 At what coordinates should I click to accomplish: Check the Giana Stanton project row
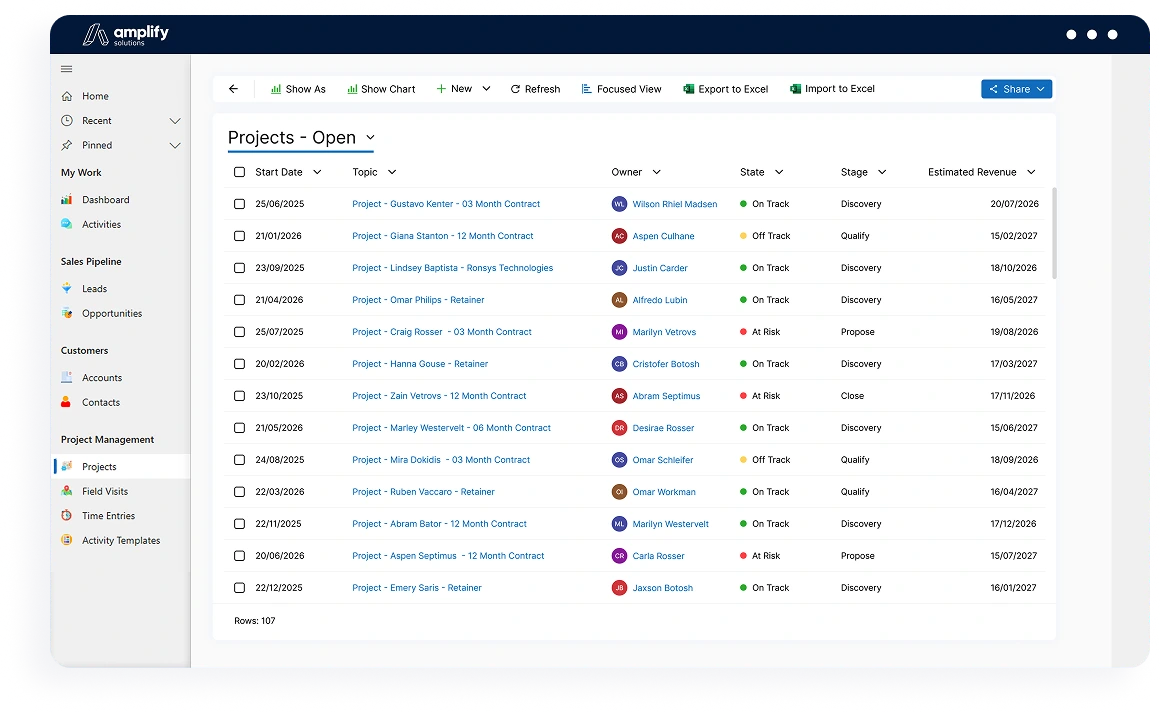[240, 236]
